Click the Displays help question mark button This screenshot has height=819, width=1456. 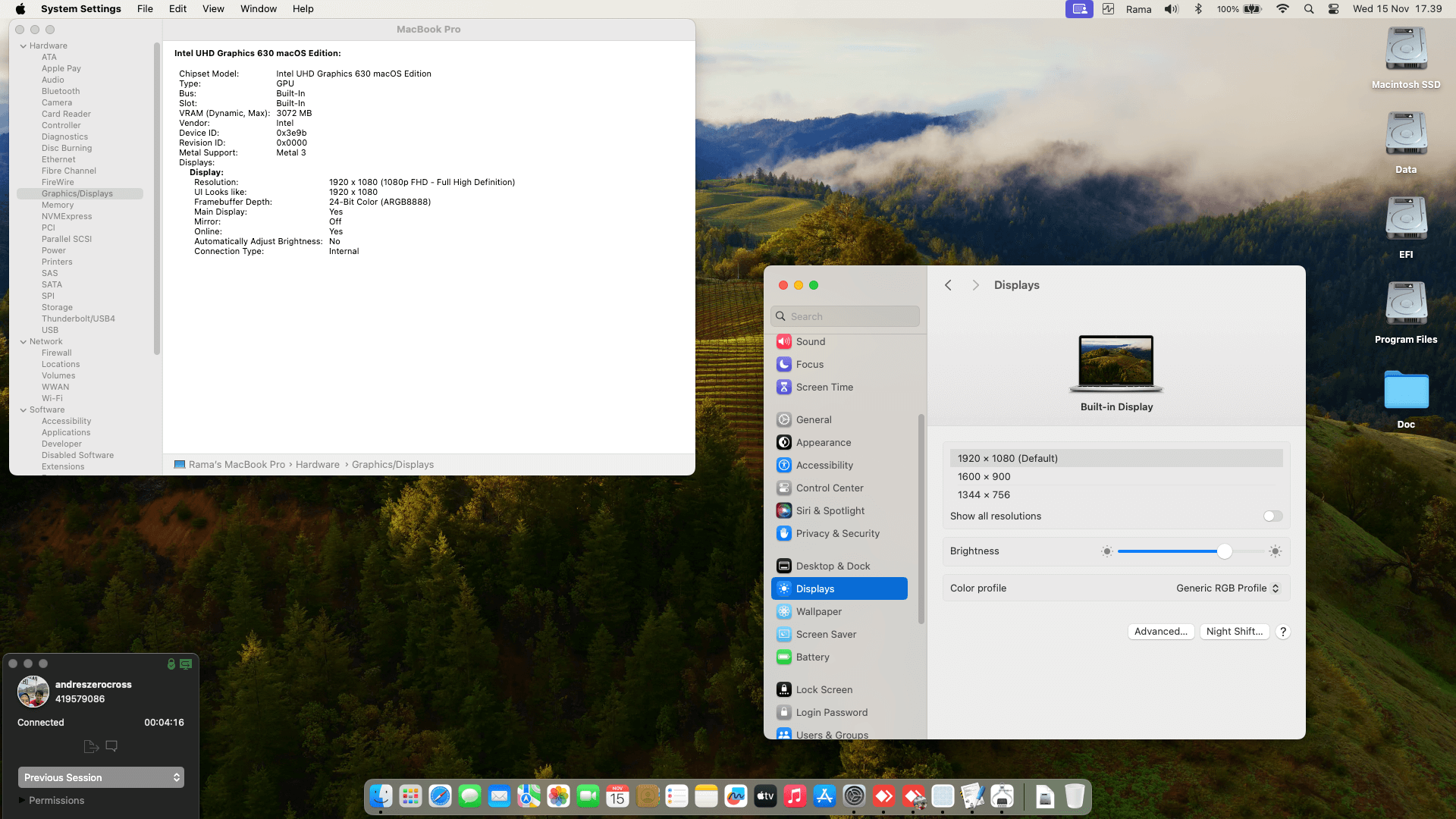pos(1283,632)
